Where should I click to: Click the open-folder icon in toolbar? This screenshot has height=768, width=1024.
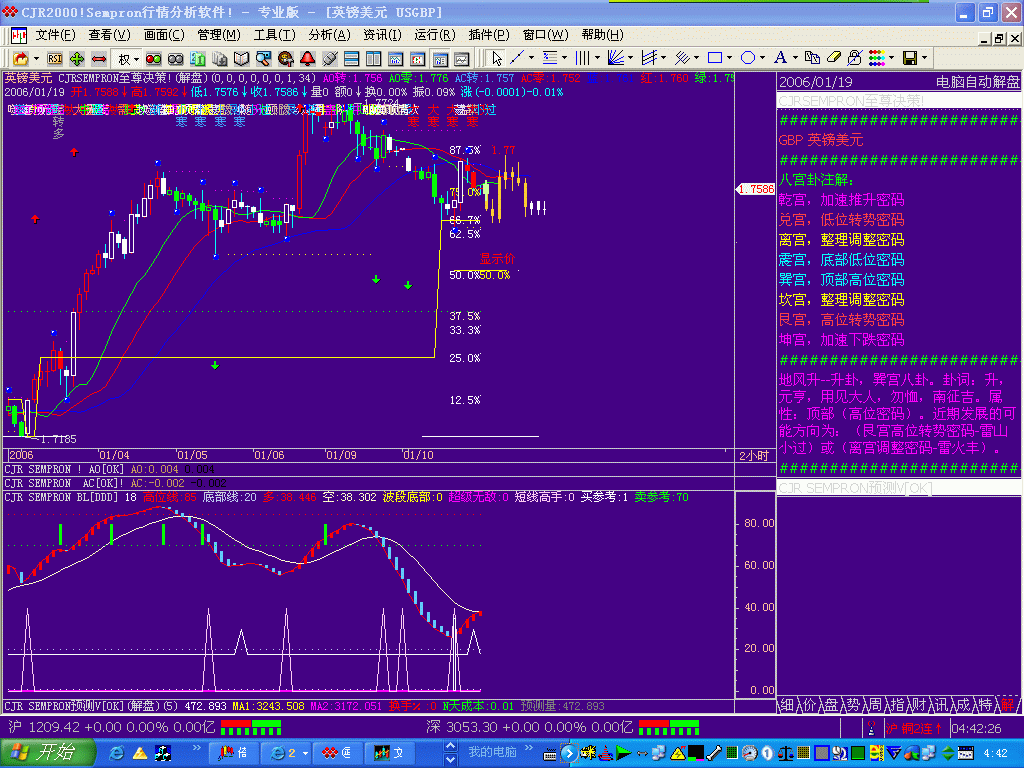coord(20,59)
